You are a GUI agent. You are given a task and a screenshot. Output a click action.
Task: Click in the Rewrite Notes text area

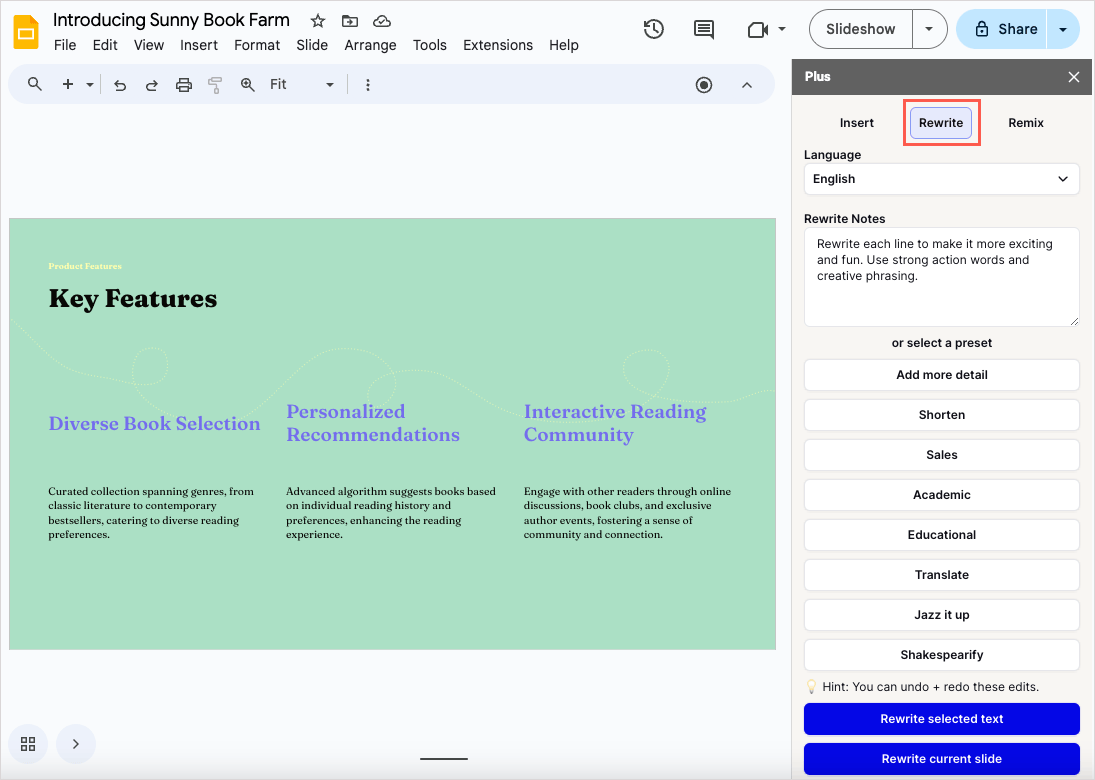point(941,277)
